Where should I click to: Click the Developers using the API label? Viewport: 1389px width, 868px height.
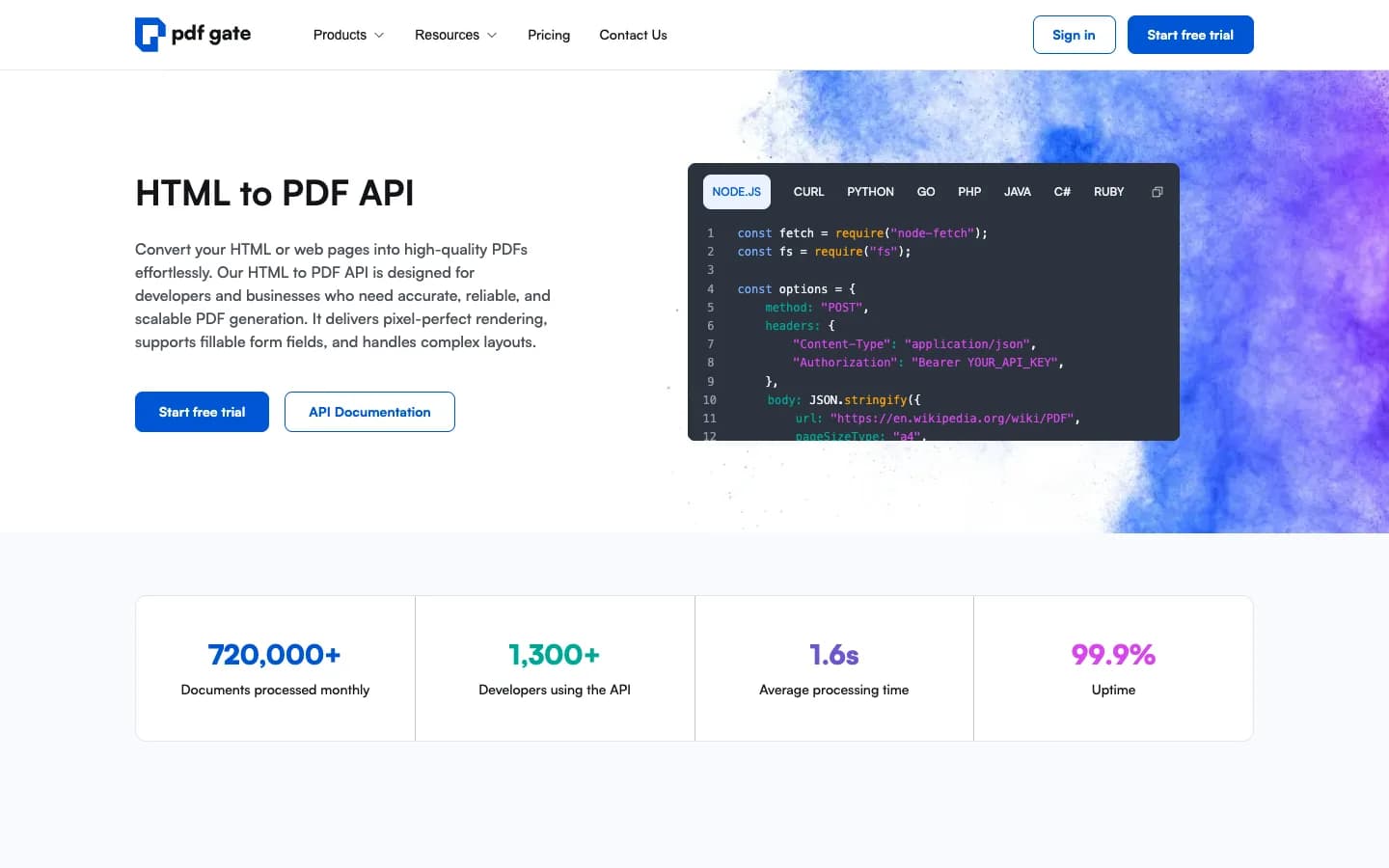(x=555, y=690)
